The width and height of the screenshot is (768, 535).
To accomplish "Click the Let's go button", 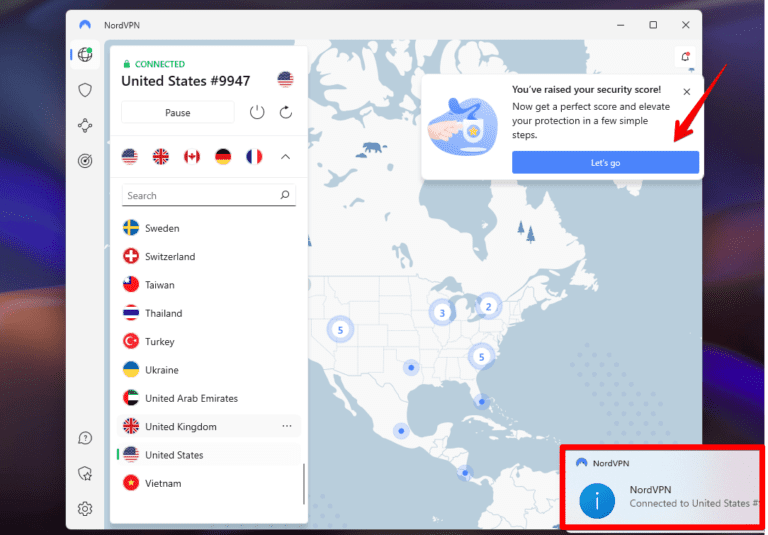I will (605, 162).
